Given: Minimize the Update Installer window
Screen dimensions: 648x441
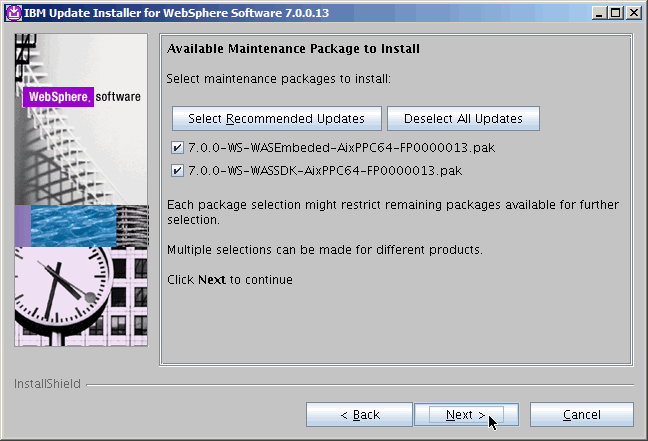Looking at the screenshot, I should pos(599,11).
